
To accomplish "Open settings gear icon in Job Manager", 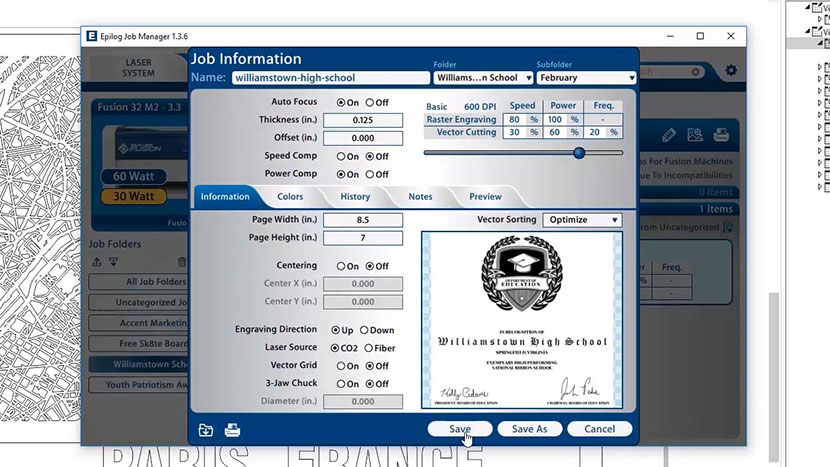I will [731, 71].
